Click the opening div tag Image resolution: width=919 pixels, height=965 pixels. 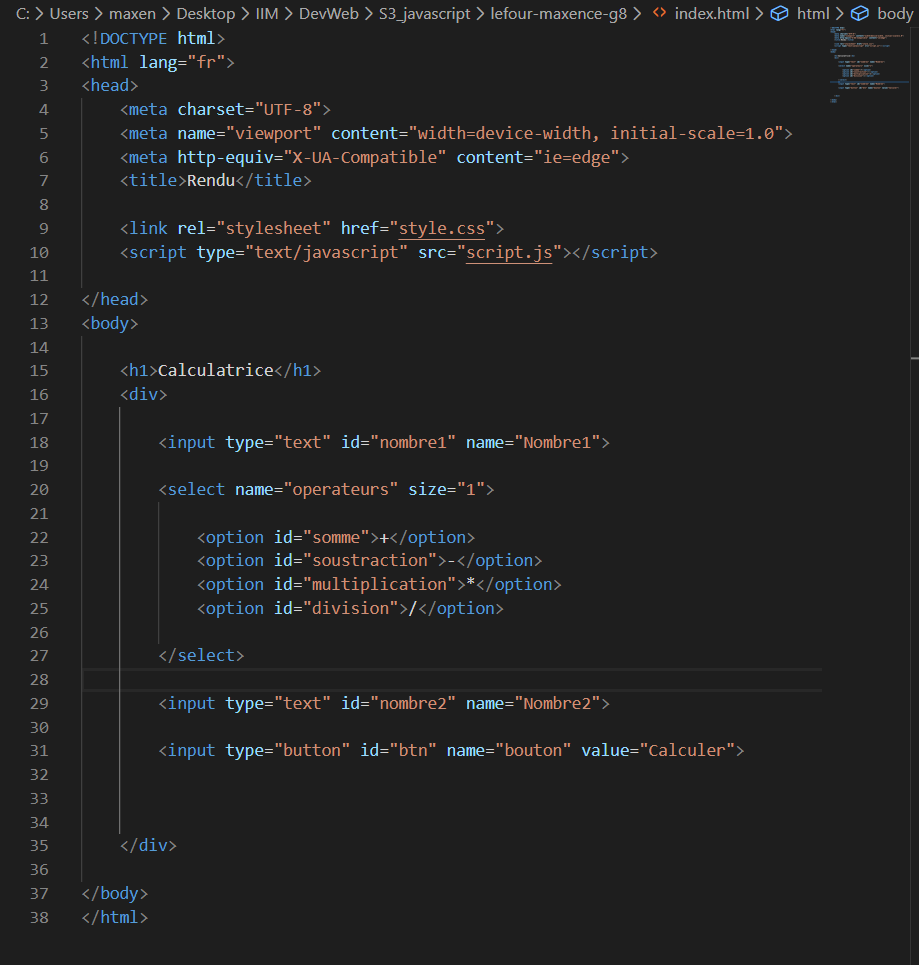[143, 394]
